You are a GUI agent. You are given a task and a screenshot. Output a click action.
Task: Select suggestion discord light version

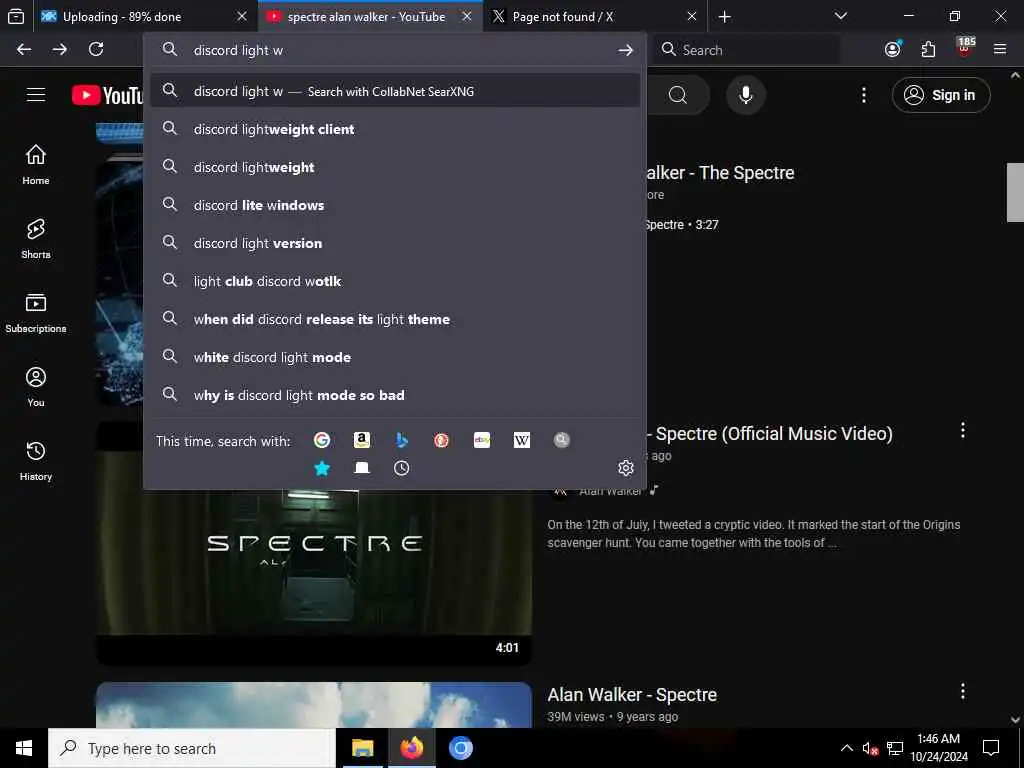395,243
